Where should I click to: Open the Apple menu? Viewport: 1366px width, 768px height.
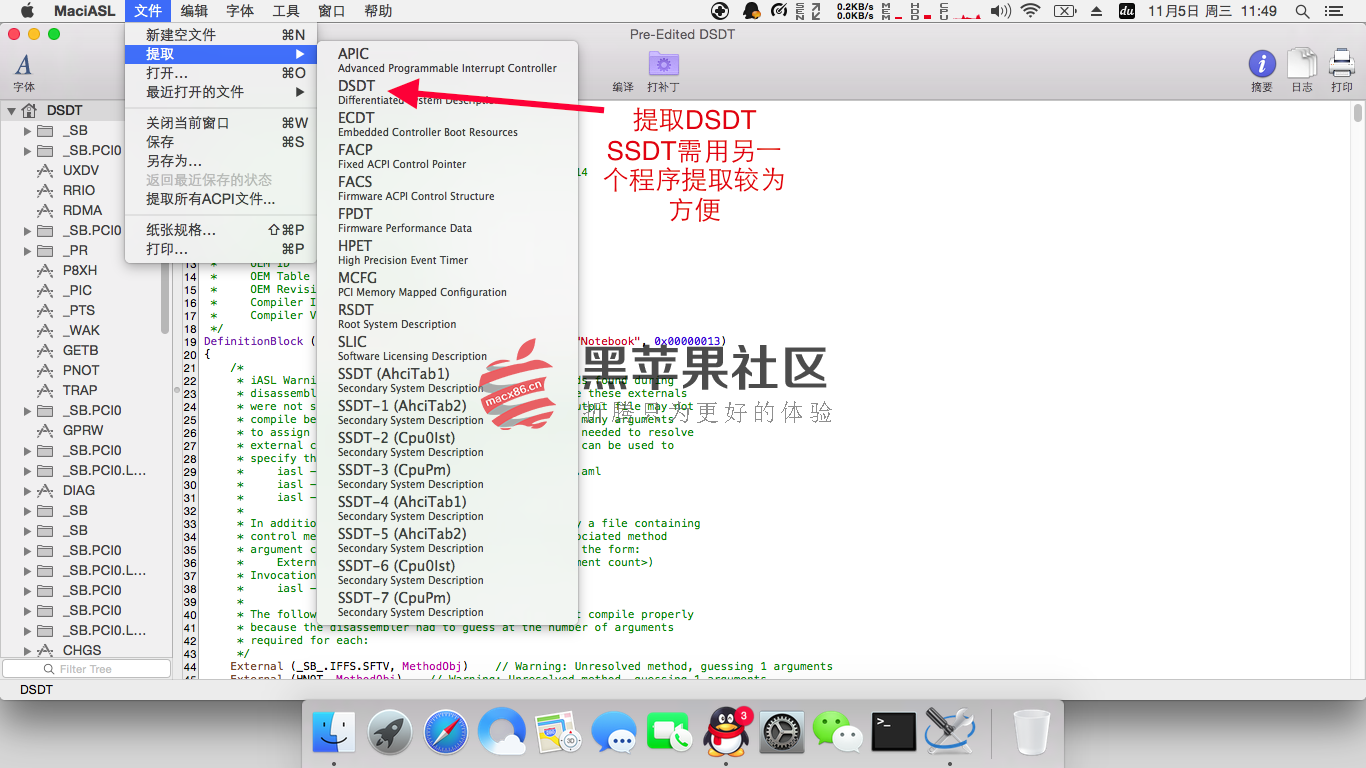27,11
